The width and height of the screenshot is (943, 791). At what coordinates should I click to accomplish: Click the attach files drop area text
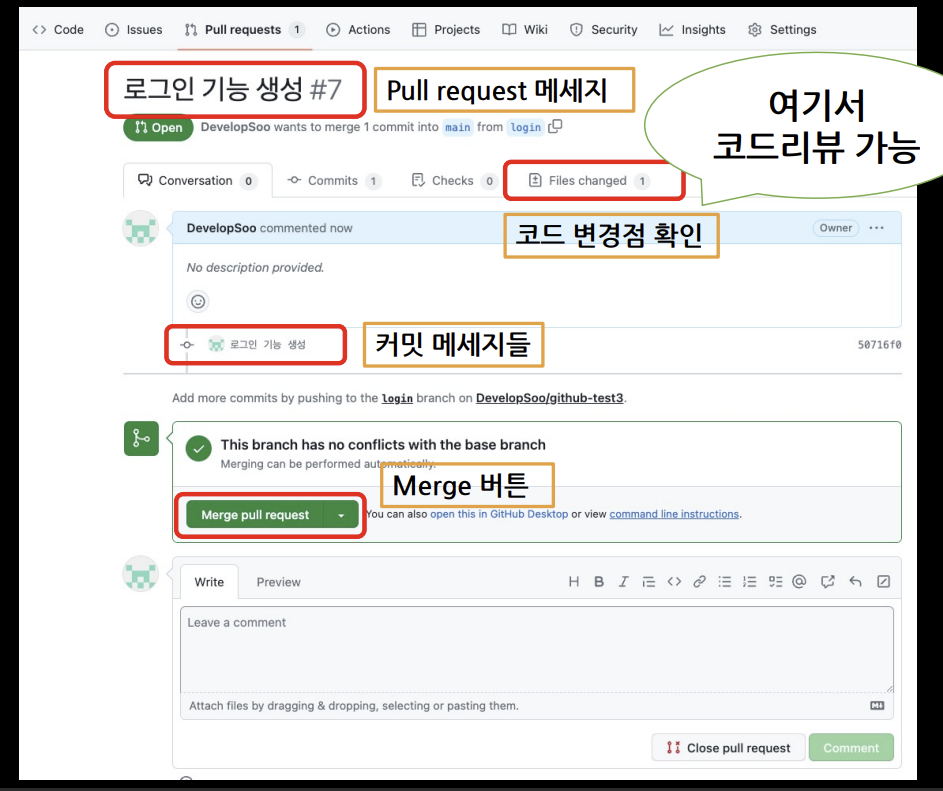[x=354, y=706]
